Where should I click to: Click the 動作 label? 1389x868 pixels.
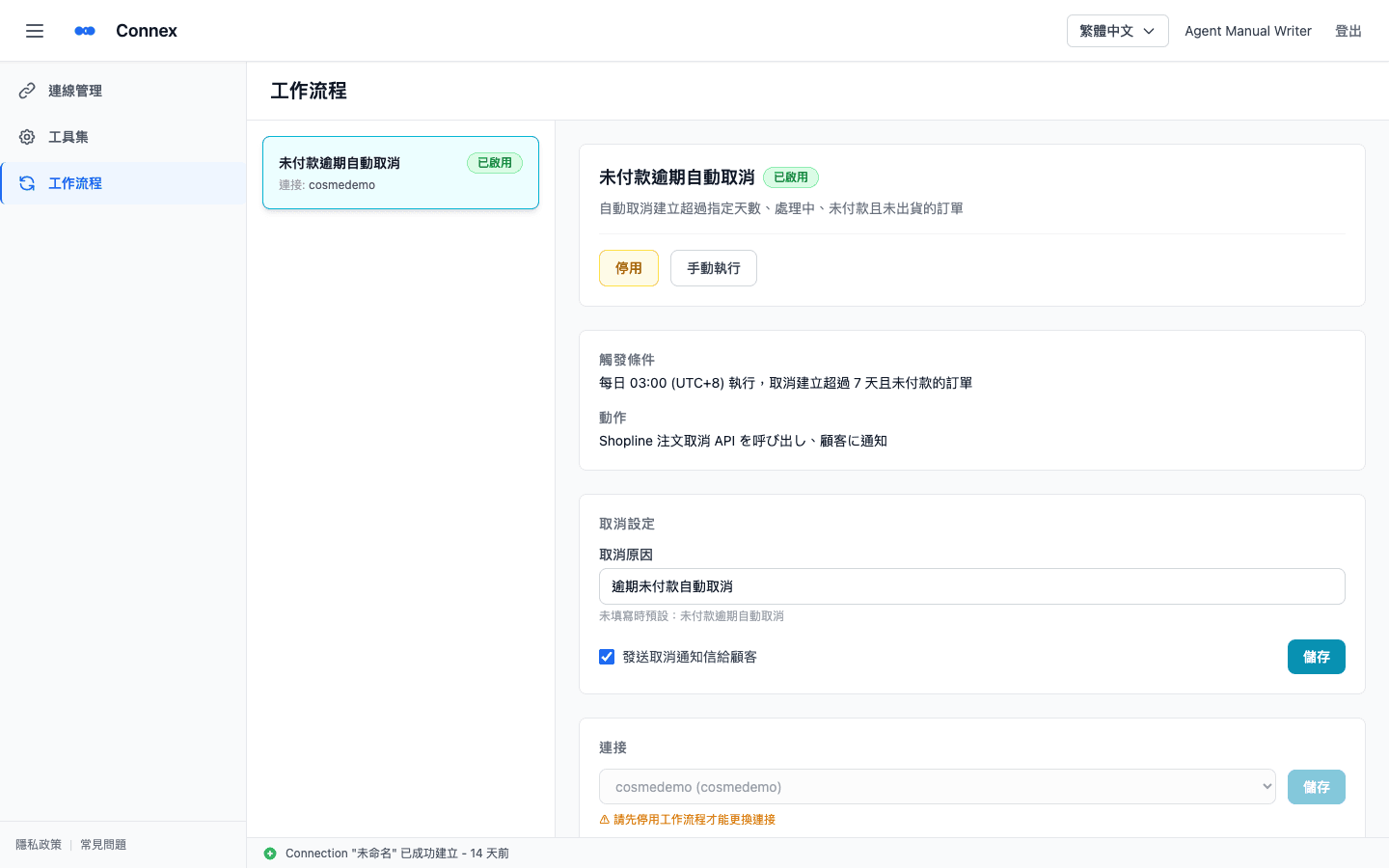613,418
